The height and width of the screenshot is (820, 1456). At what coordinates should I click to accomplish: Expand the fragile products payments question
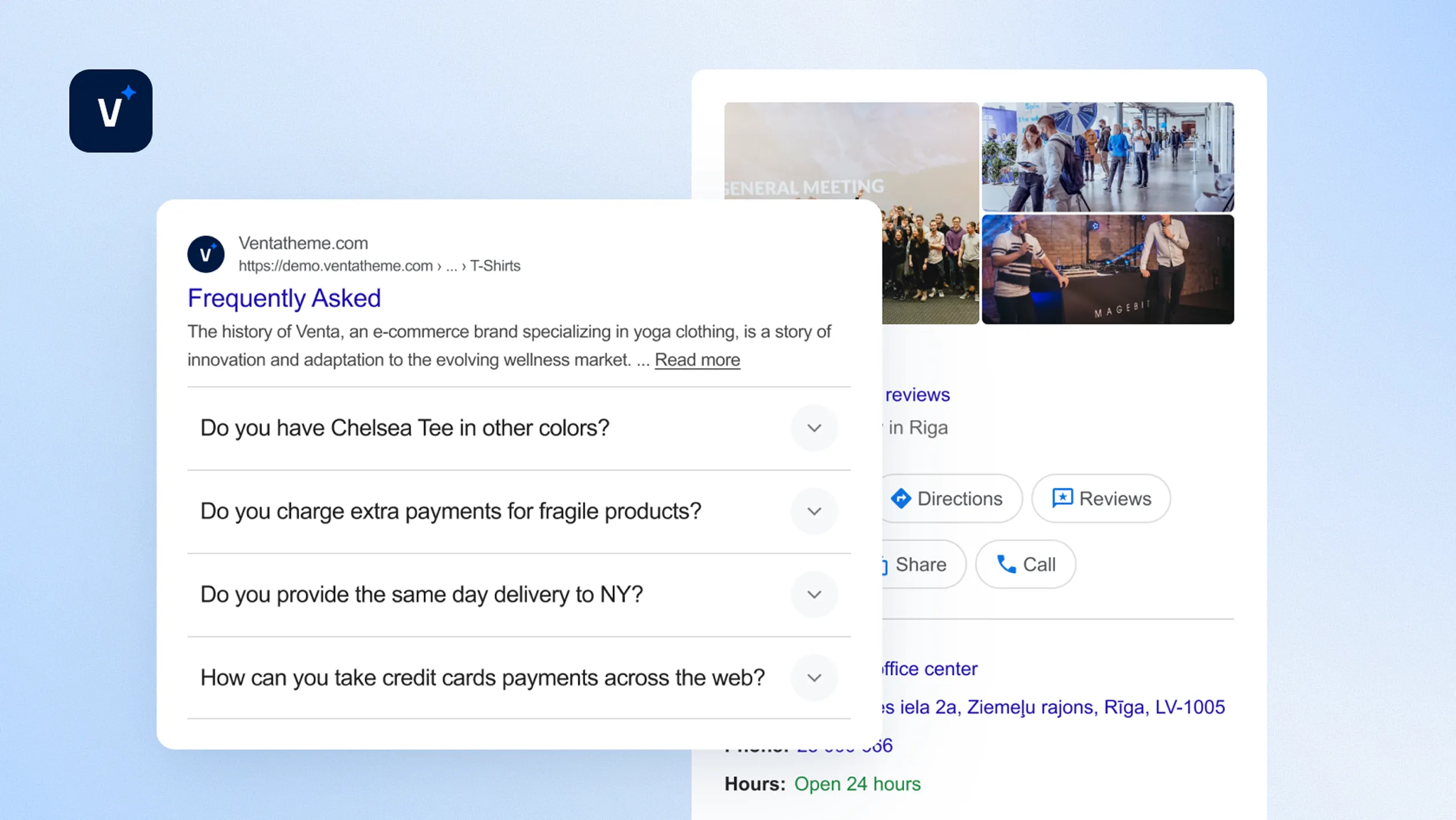point(814,511)
